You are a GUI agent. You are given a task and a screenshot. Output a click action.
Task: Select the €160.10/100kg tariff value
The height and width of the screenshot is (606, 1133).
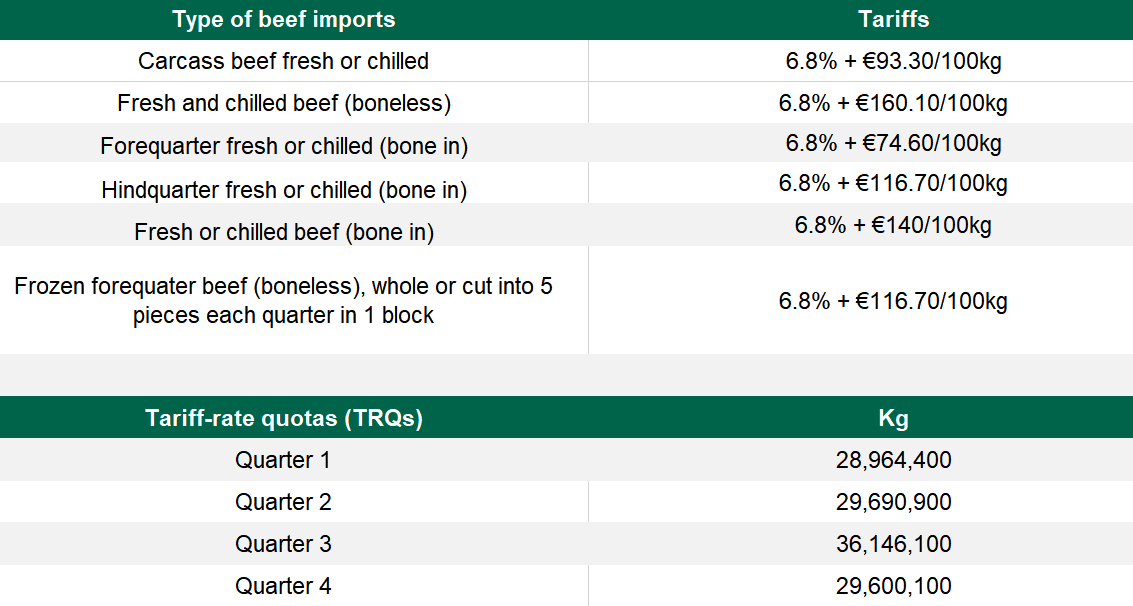(x=893, y=103)
